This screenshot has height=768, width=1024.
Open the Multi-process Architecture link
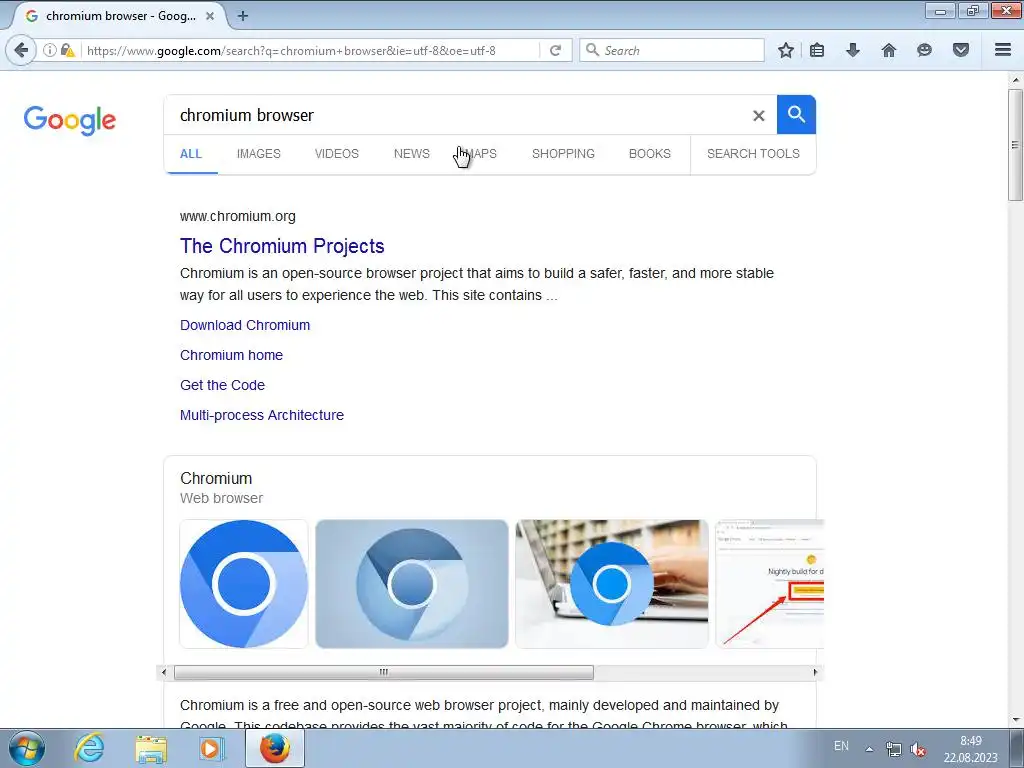(x=262, y=415)
